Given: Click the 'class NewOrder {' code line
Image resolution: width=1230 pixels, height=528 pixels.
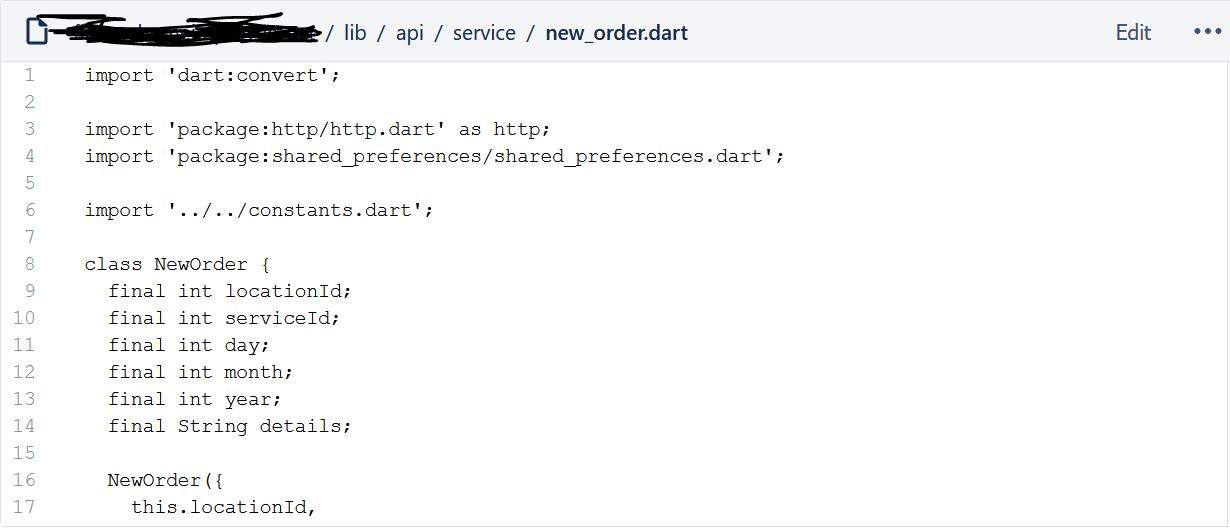Looking at the screenshot, I should pyautogui.click(x=177, y=264).
